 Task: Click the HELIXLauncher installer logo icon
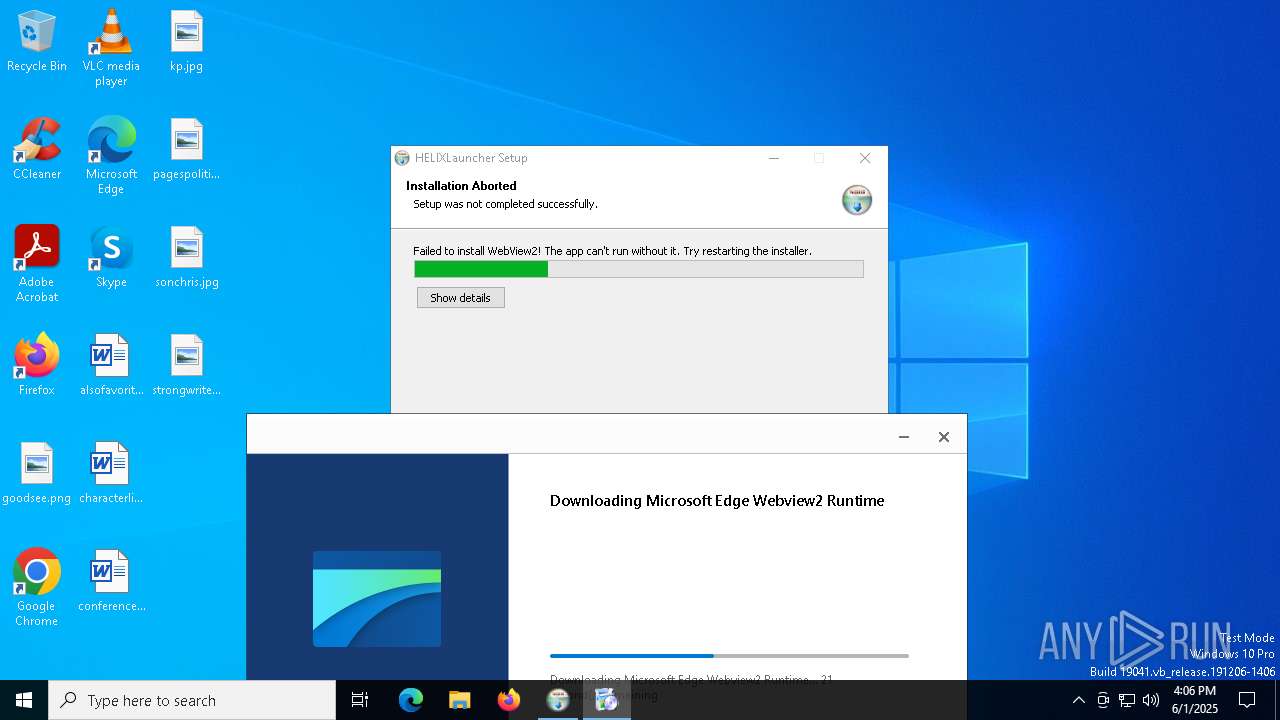click(x=857, y=200)
